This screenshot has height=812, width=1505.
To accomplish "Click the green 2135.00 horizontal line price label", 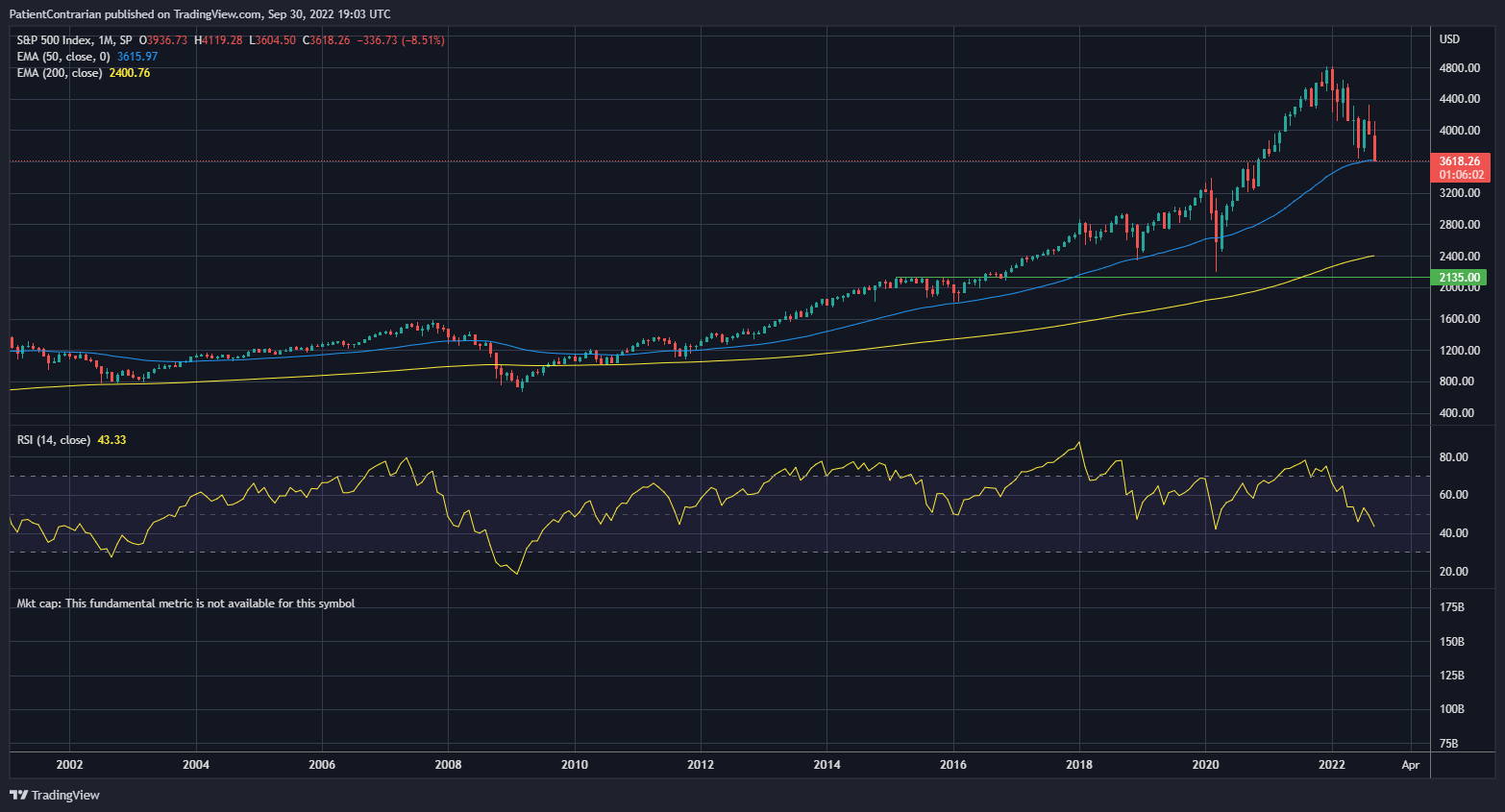I will tap(1459, 278).
